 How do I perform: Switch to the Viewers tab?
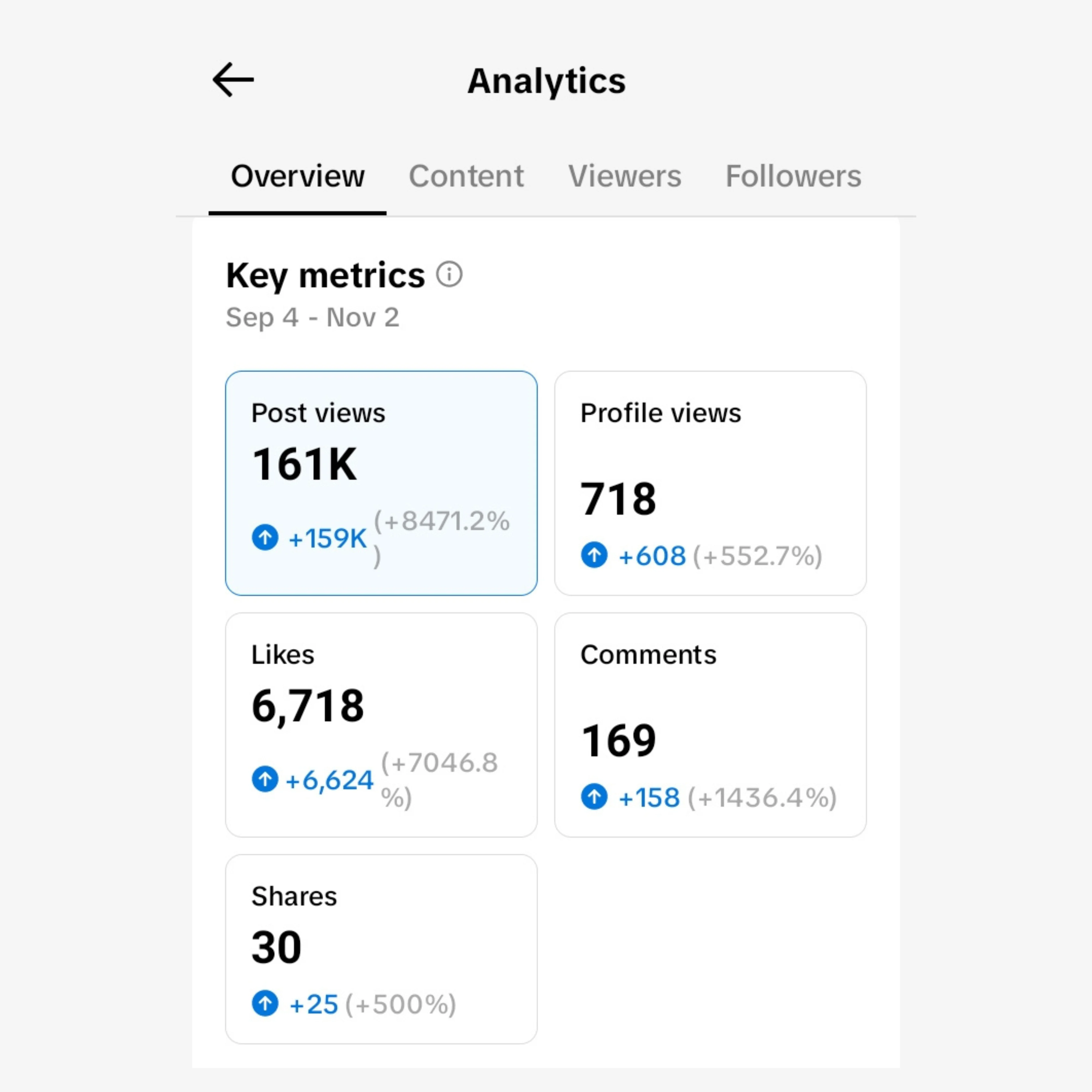coord(625,176)
